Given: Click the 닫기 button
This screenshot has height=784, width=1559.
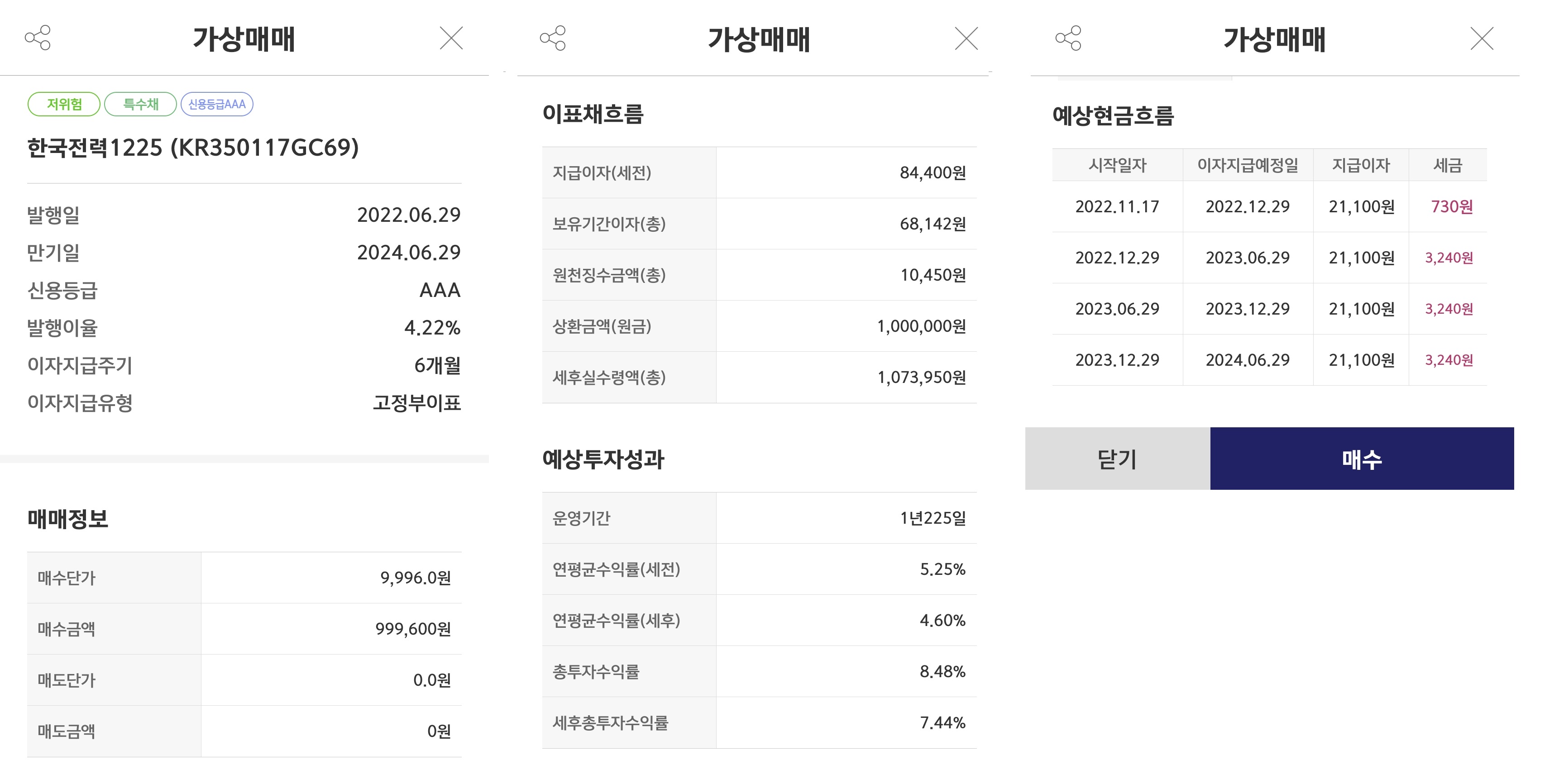Looking at the screenshot, I should pyautogui.click(x=1117, y=458).
